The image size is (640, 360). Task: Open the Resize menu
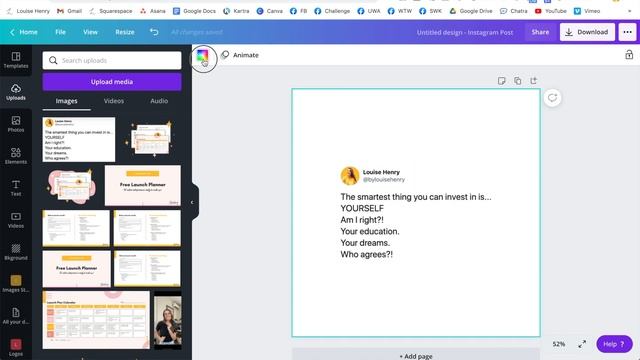[x=124, y=32]
